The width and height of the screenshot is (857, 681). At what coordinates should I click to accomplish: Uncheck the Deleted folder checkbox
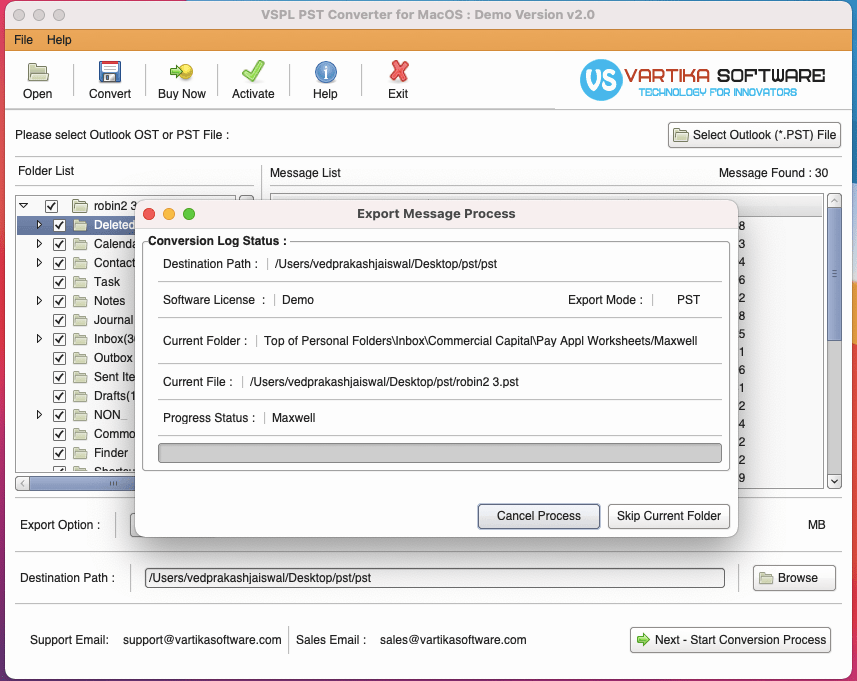(60, 225)
